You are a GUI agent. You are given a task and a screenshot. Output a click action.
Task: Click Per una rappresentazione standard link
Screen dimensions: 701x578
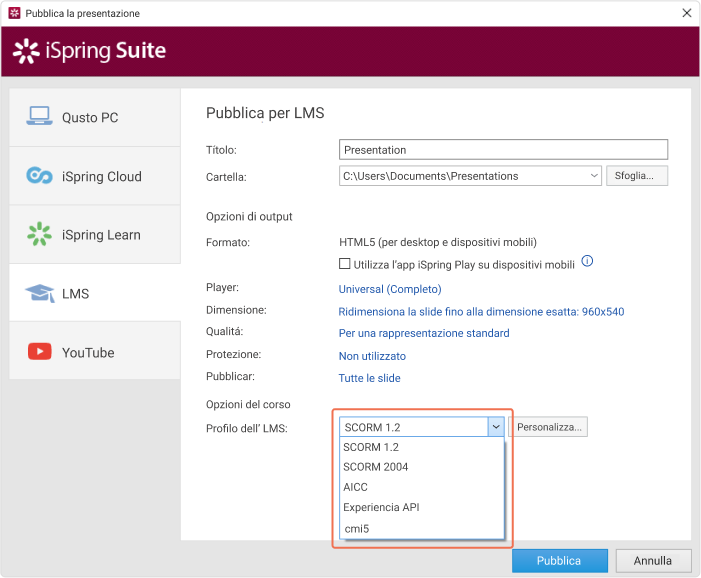(424, 333)
